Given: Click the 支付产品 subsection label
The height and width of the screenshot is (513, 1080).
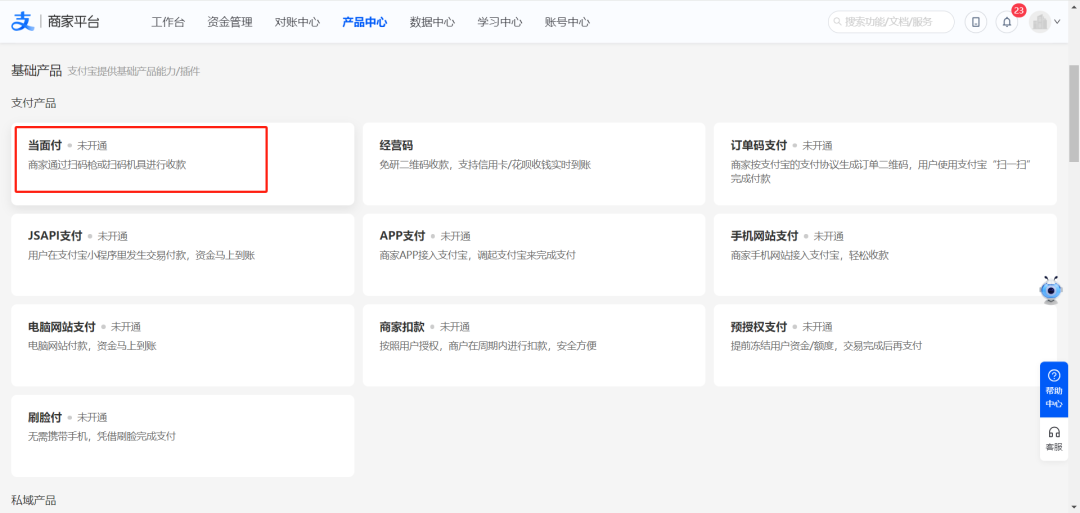Looking at the screenshot, I should point(34,103).
